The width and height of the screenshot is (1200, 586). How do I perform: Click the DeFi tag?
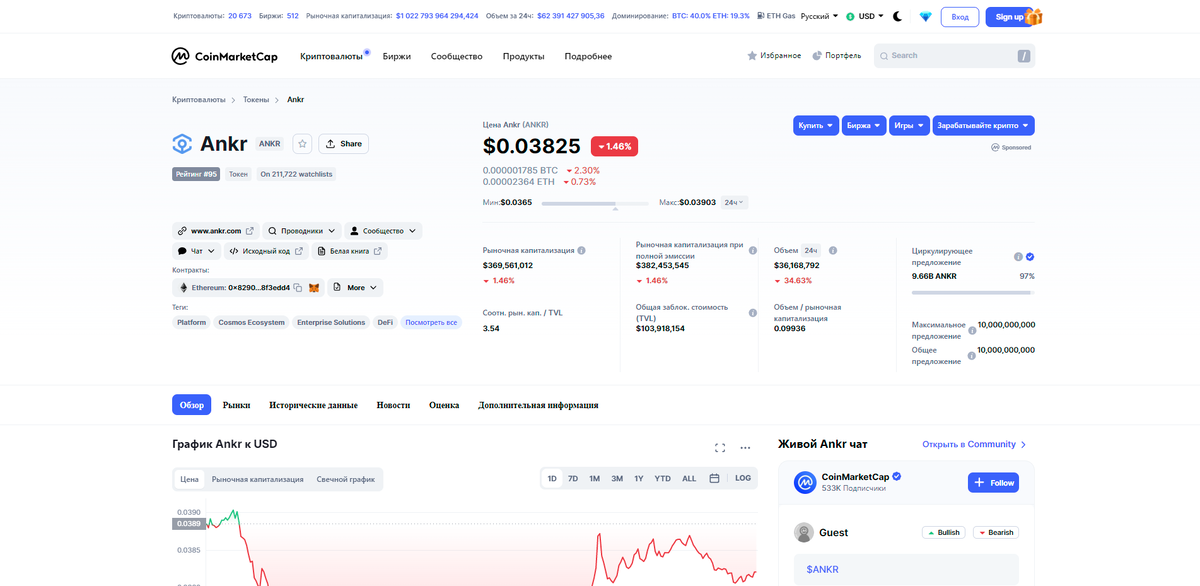click(385, 323)
